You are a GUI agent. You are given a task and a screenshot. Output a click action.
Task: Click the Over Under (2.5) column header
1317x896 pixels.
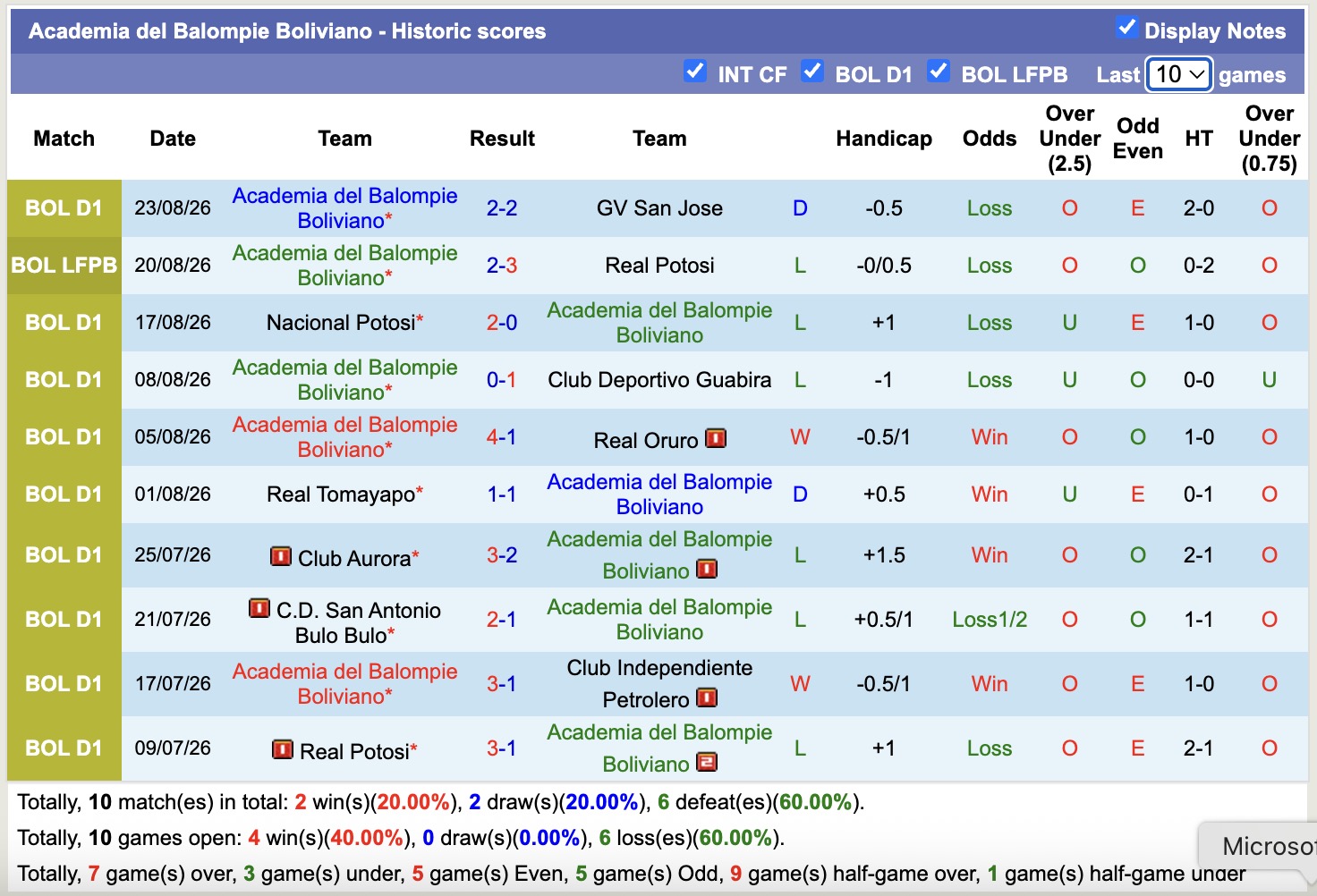tap(1070, 139)
